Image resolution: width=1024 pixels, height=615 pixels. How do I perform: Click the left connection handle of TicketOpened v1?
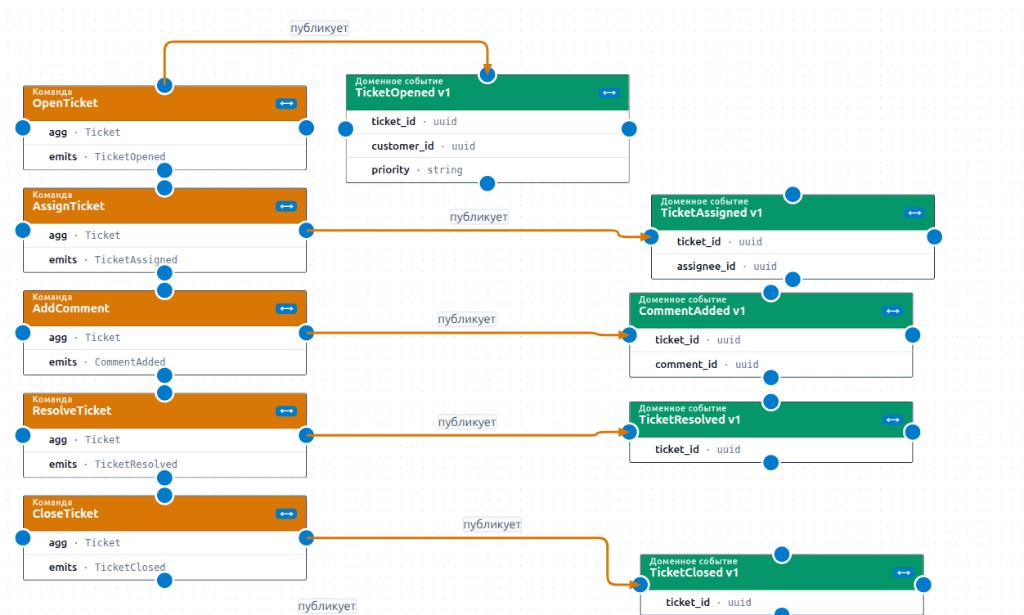pos(345,129)
